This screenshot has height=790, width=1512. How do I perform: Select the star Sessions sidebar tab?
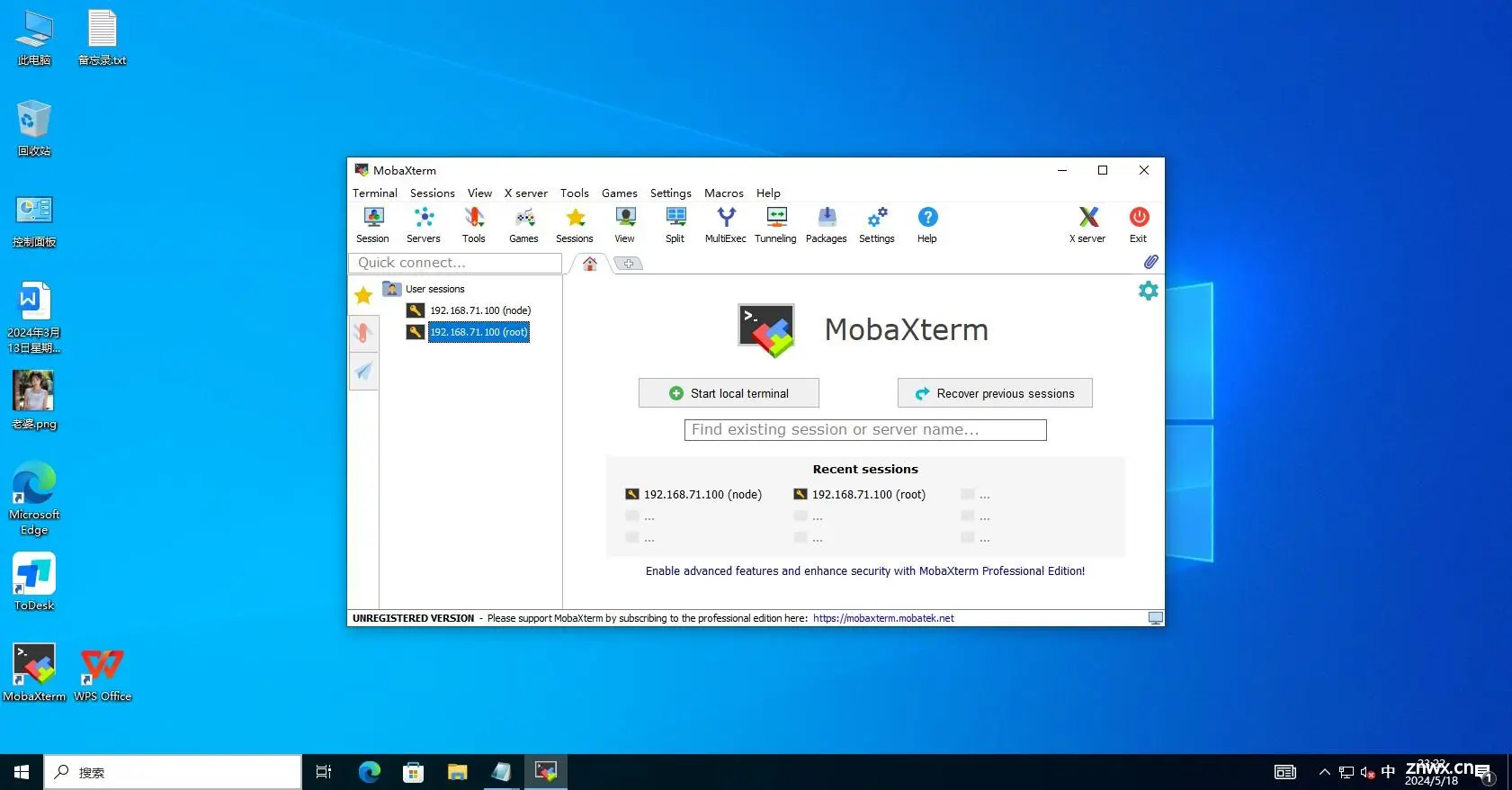tap(363, 295)
